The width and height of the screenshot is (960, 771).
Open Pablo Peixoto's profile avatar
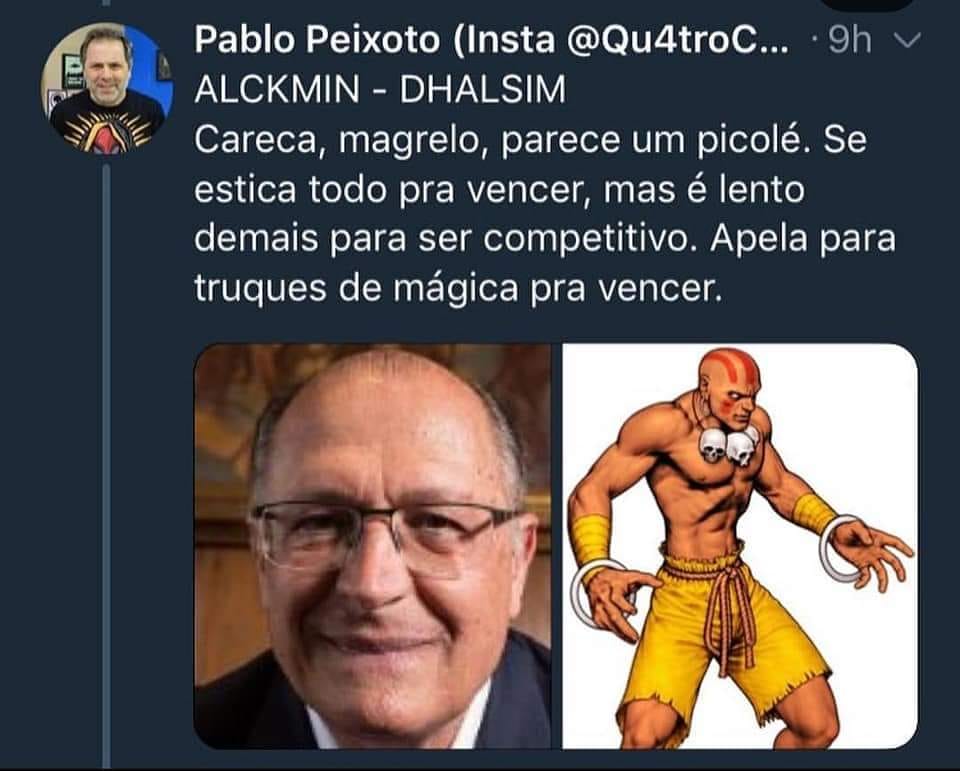(107, 89)
